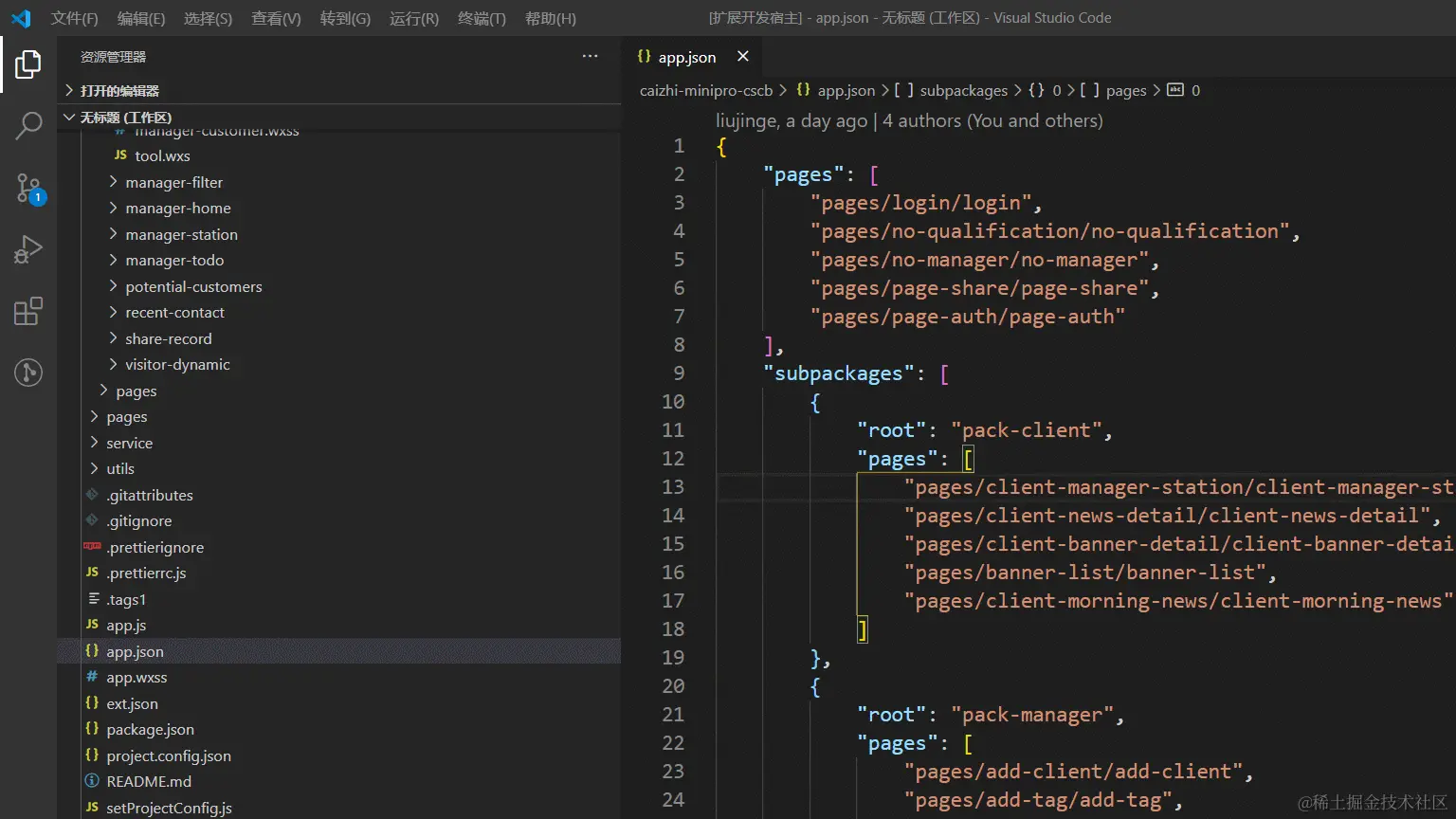Open the 转到(G) menu
Image resolution: width=1456 pixels, height=819 pixels.
point(345,18)
